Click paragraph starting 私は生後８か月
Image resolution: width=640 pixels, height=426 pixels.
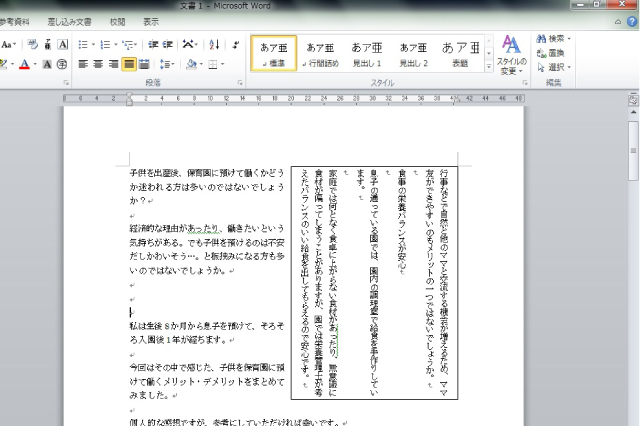click(x=207, y=333)
